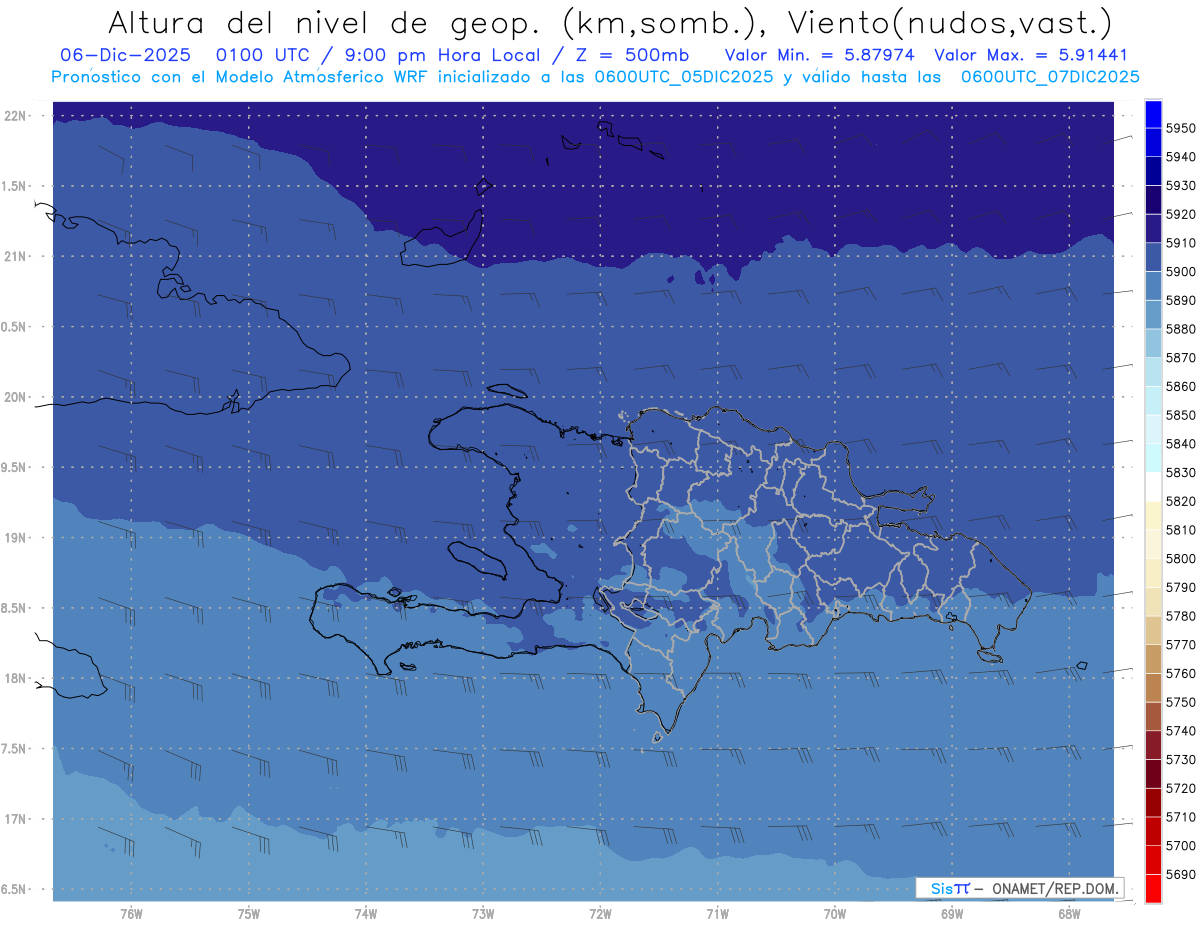
Task: Click the colorbar label 5790
Action: [1181, 587]
